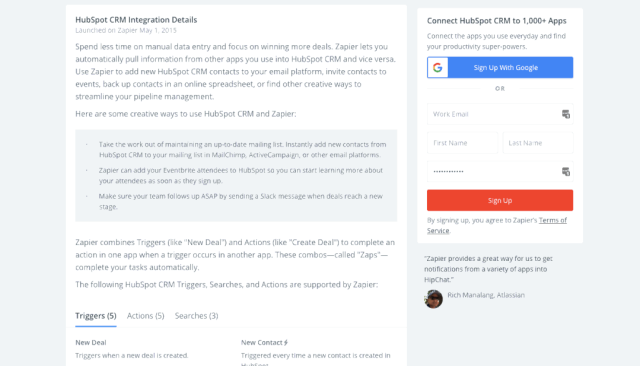Open the Terms of Service link
This screenshot has height=366, width=640.
click(497, 225)
